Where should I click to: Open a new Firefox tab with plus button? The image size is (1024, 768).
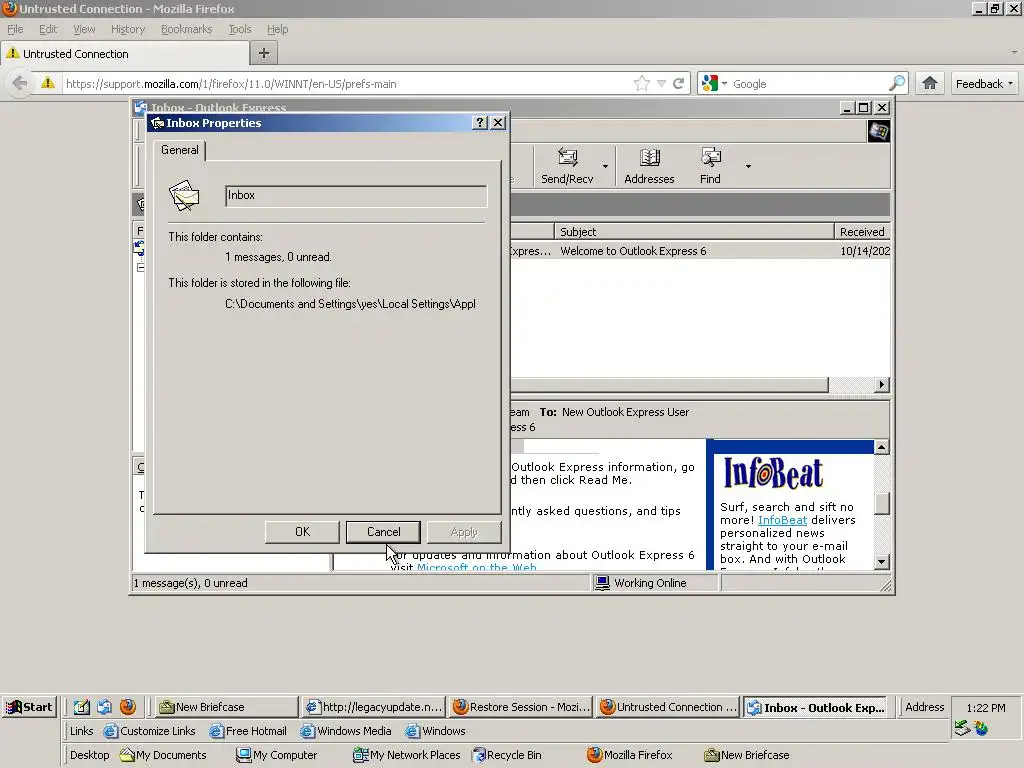pos(264,53)
